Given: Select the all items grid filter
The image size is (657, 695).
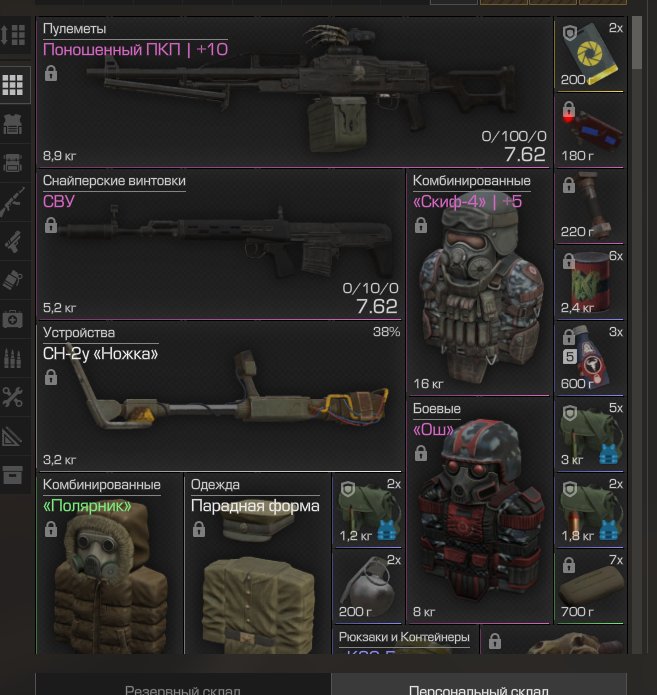Looking at the screenshot, I should point(13,85).
